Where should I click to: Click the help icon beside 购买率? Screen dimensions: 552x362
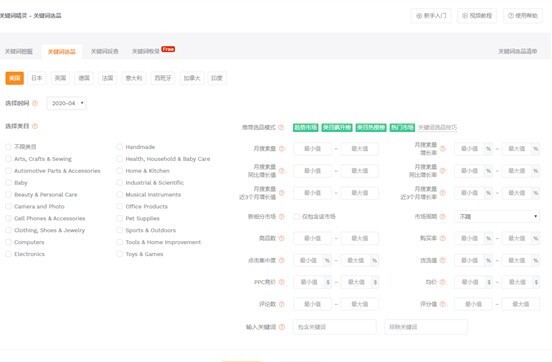[443, 238]
